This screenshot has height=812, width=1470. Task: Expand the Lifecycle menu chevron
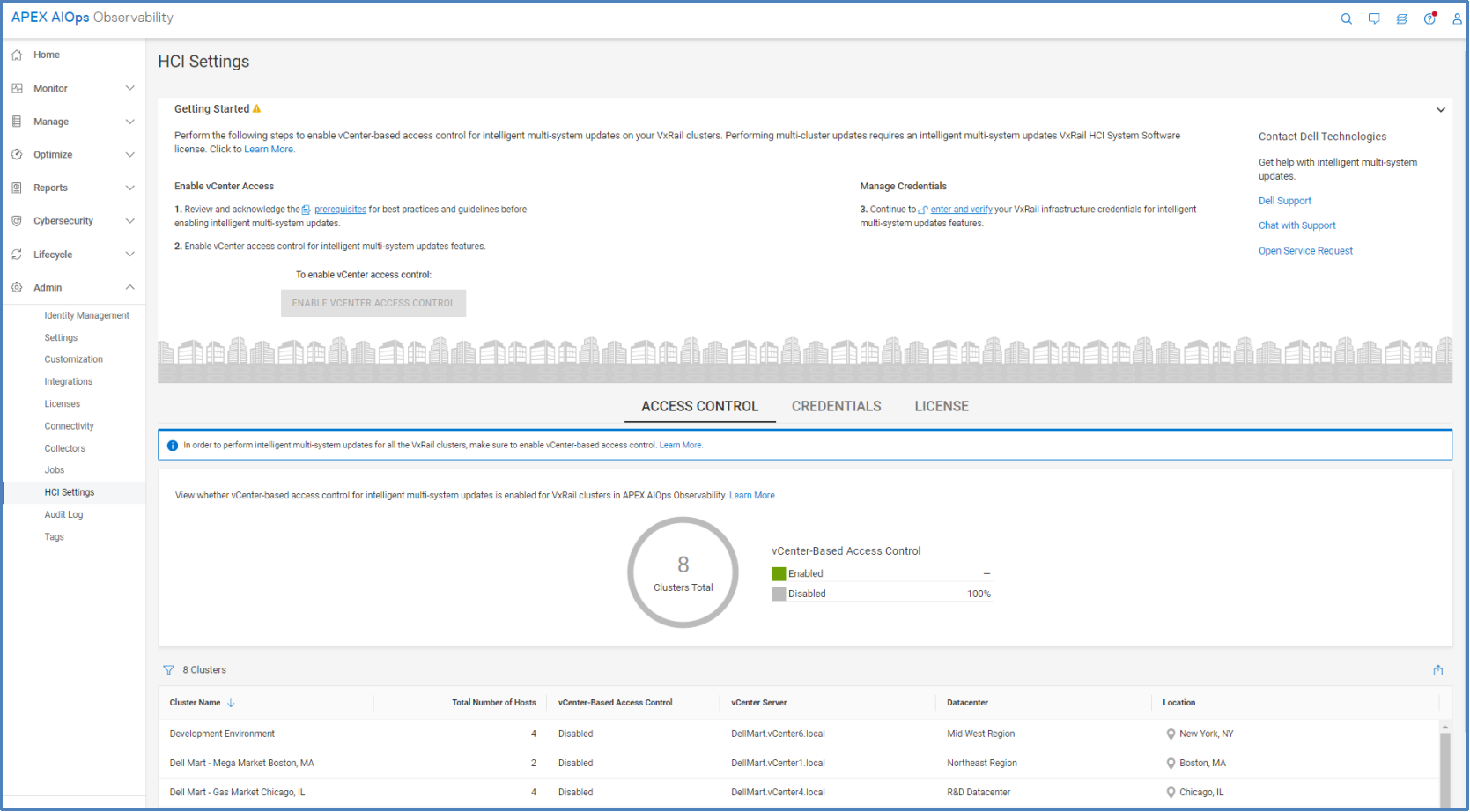(130, 255)
